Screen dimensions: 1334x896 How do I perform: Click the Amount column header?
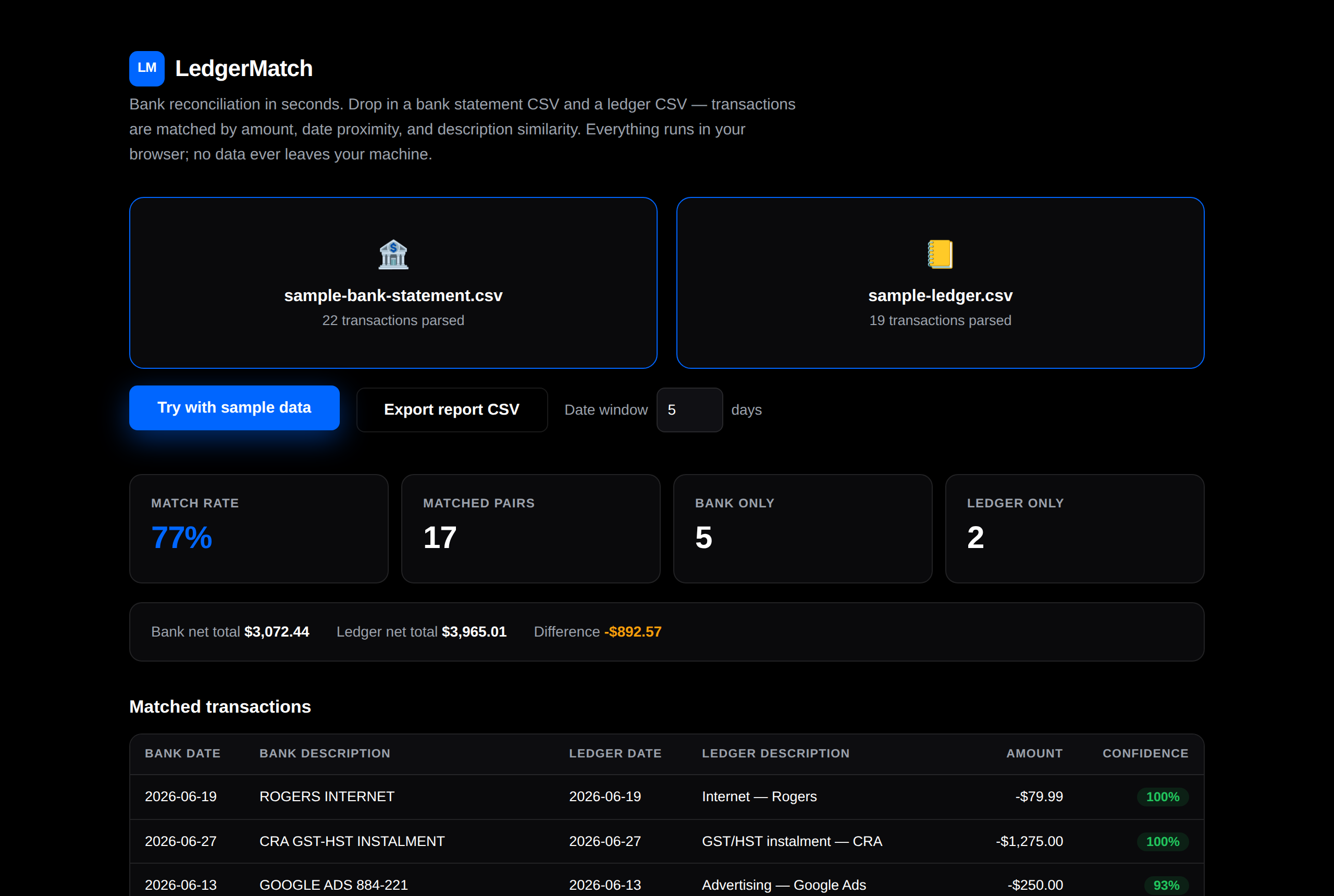pos(1034,753)
